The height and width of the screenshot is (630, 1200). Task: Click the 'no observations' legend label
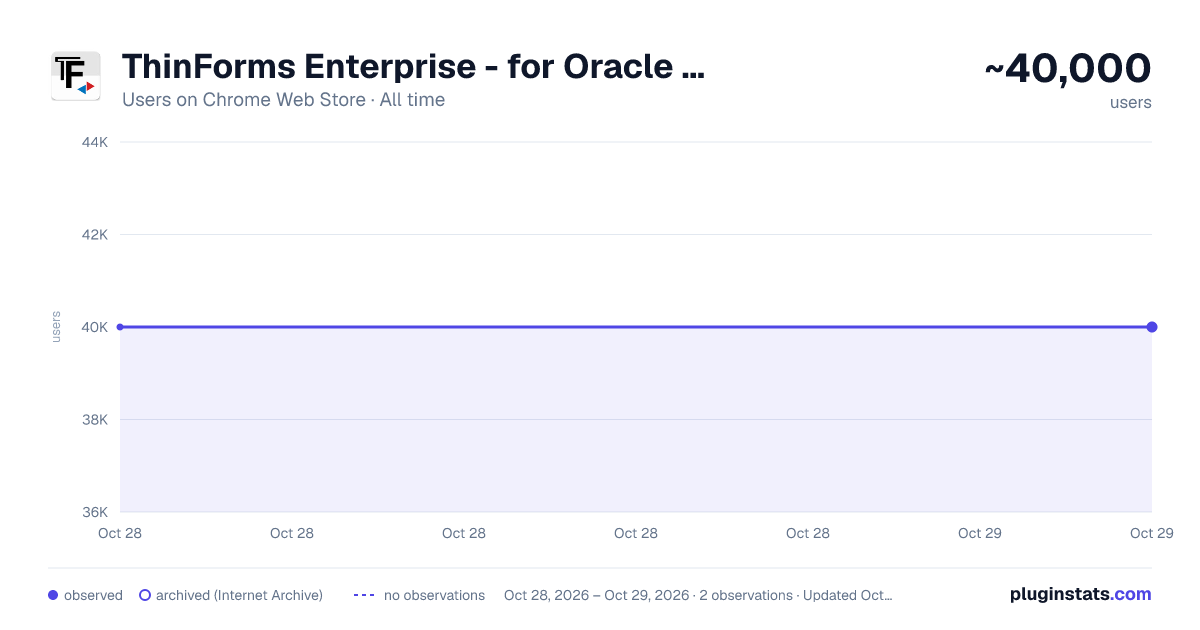(434, 595)
